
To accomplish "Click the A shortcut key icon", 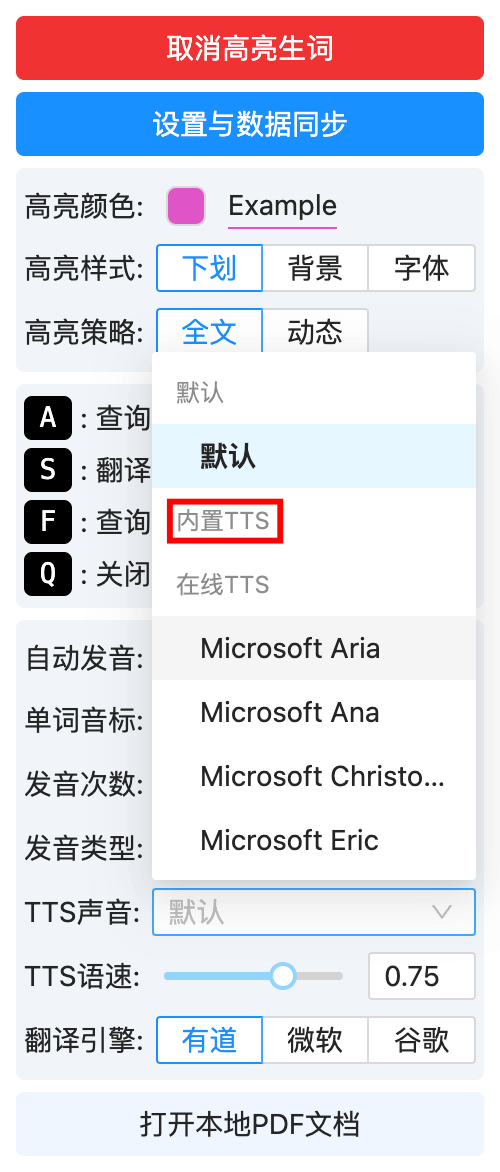I will coord(48,418).
